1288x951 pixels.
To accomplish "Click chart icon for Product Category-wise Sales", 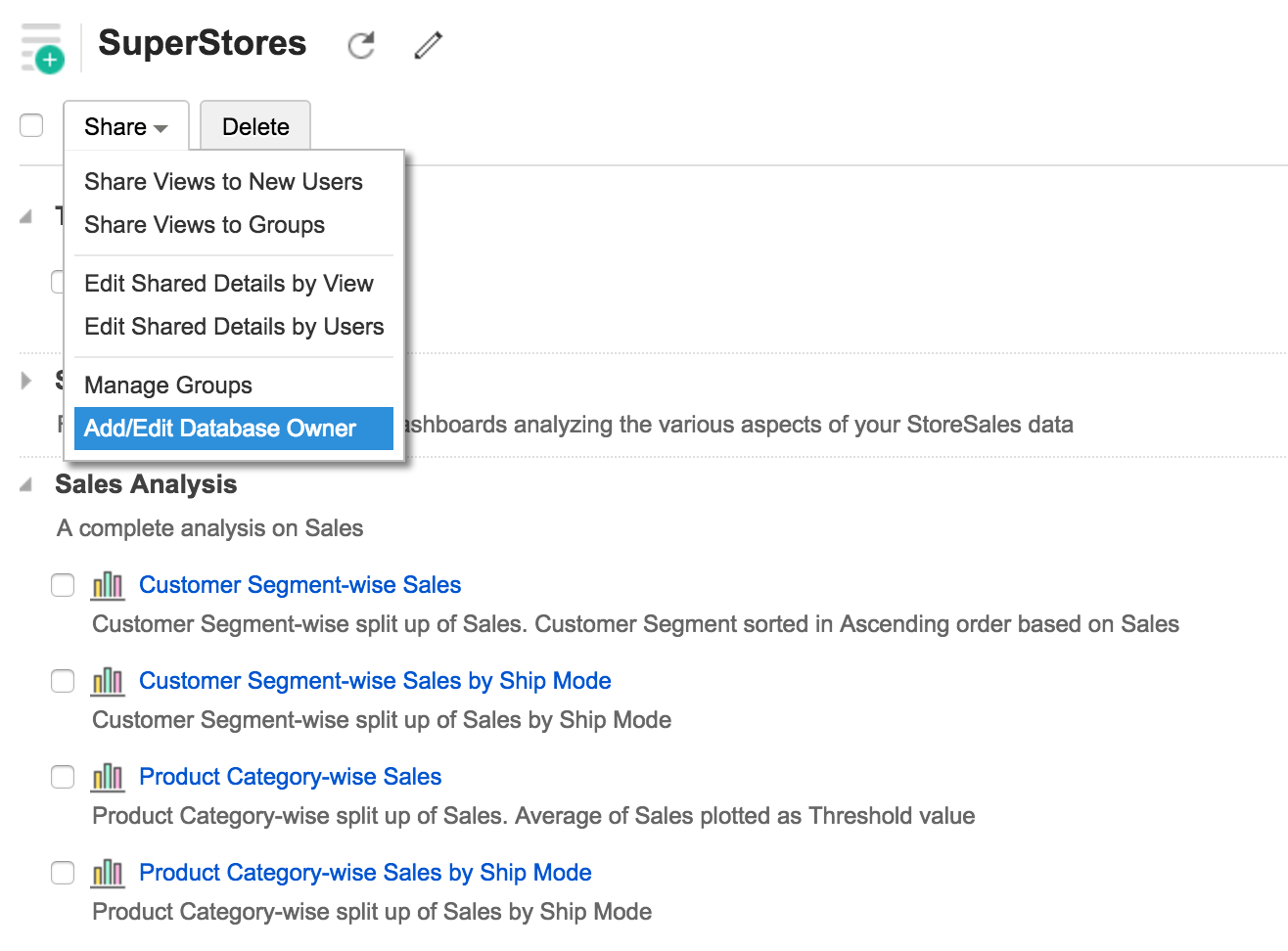I will [x=108, y=777].
